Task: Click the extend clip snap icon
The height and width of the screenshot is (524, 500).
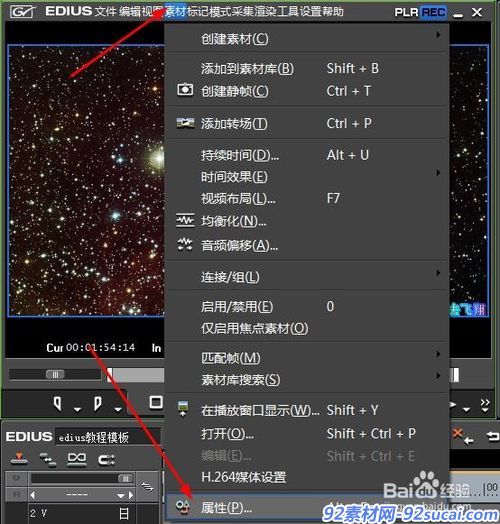Action: click(107, 460)
